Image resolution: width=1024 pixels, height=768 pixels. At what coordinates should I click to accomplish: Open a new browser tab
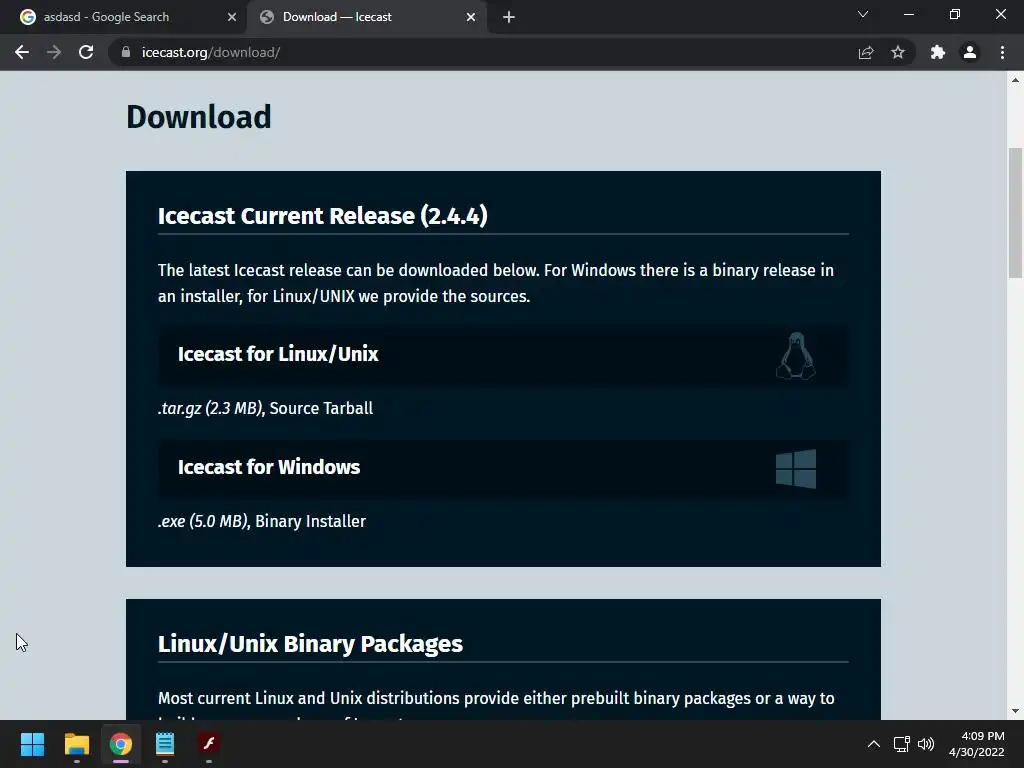click(x=509, y=17)
